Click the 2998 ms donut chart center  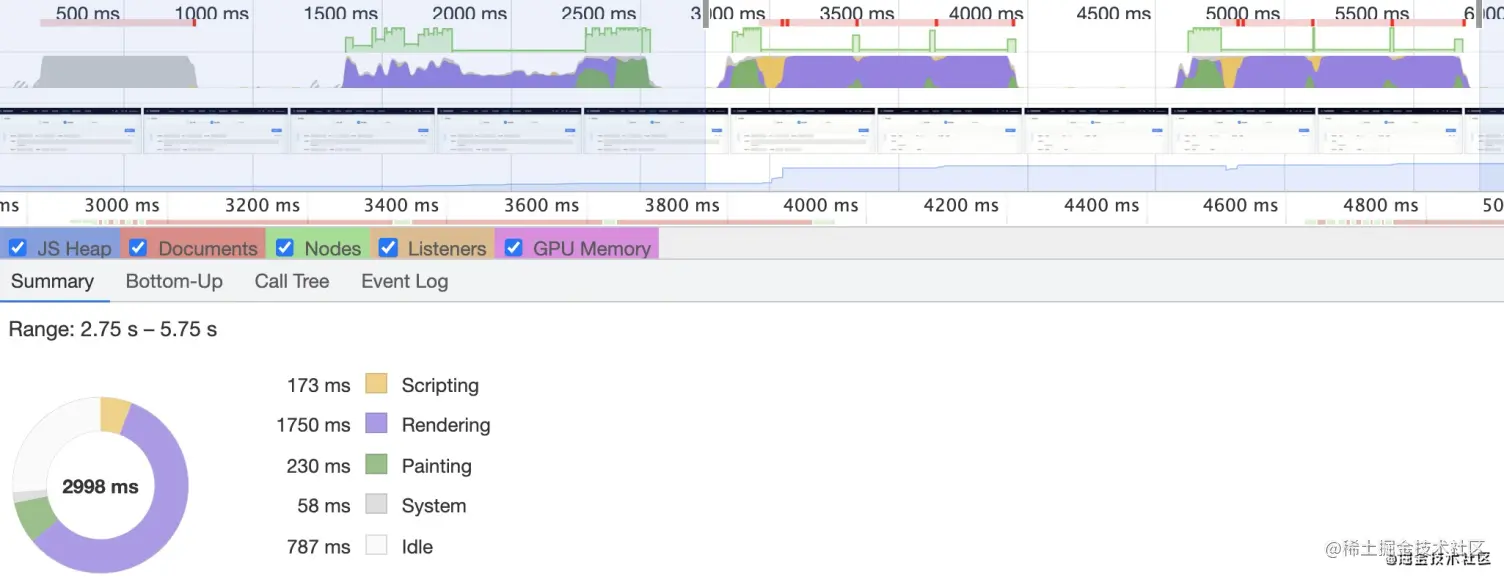coord(100,487)
